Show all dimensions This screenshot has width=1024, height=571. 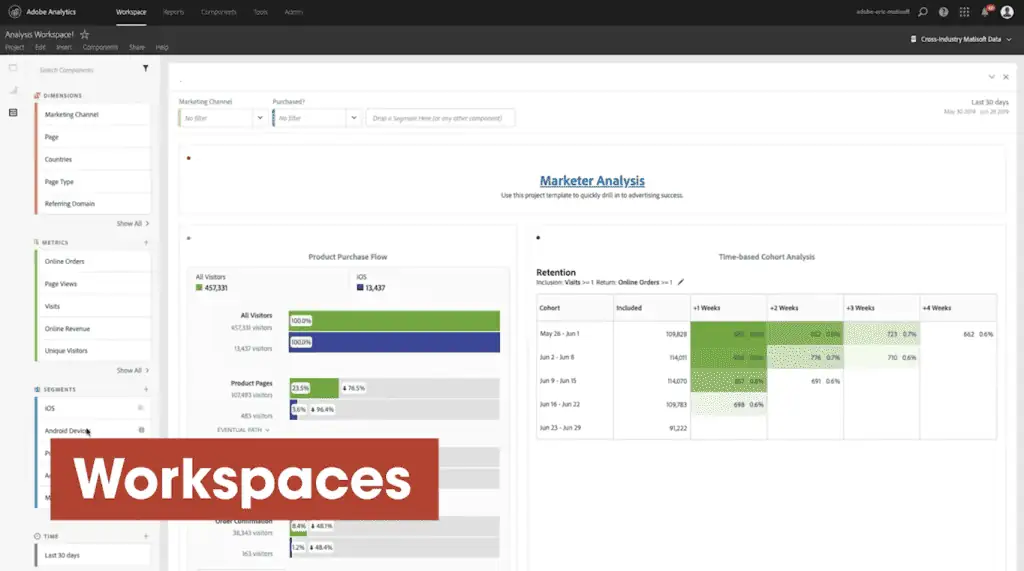click(133, 223)
